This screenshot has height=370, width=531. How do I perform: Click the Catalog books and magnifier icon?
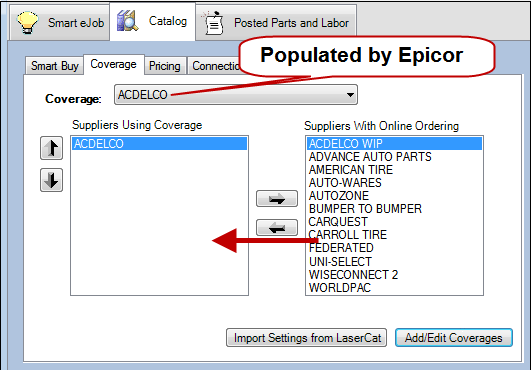point(127,21)
